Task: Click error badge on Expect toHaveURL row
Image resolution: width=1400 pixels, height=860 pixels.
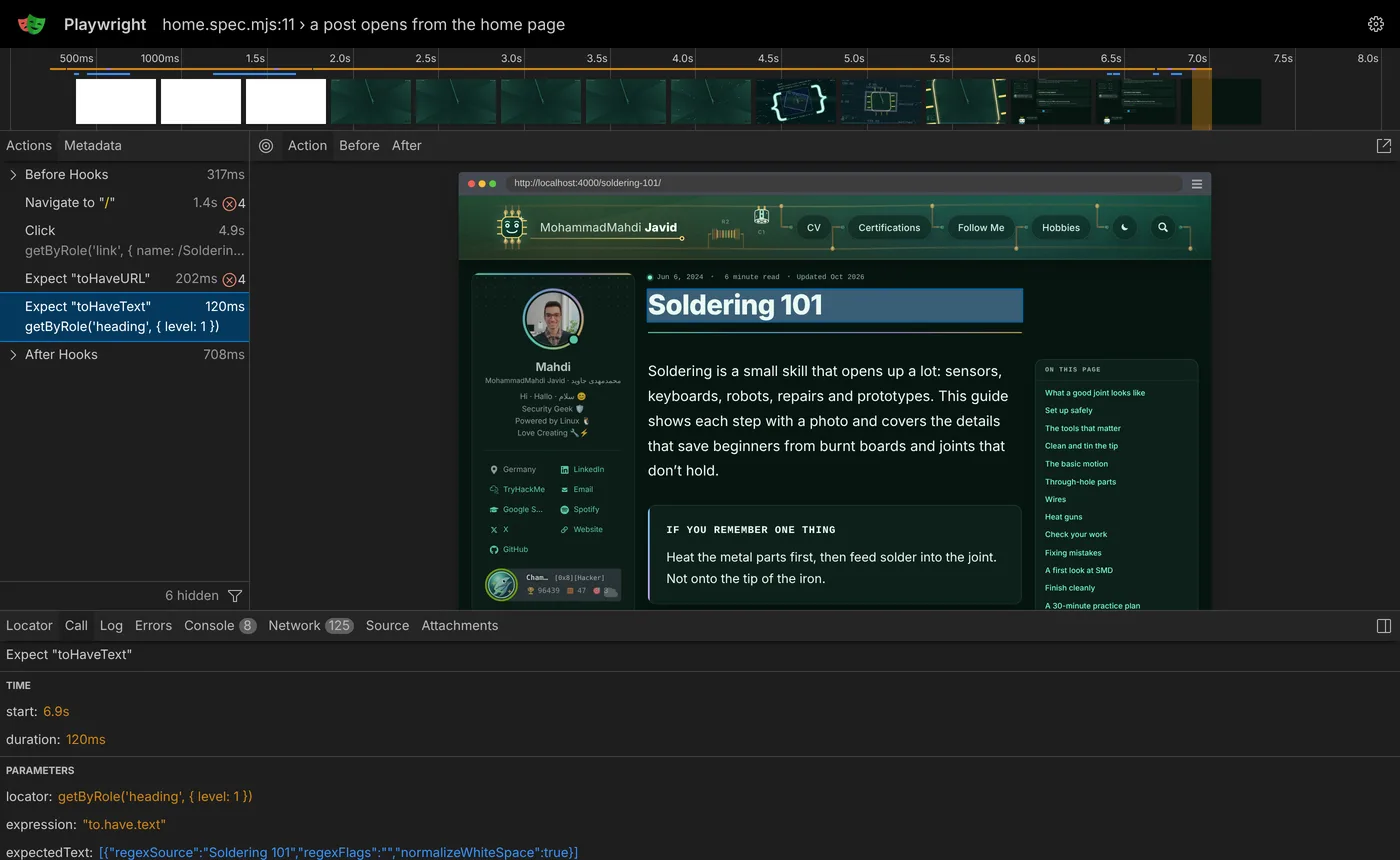Action: tap(234, 279)
